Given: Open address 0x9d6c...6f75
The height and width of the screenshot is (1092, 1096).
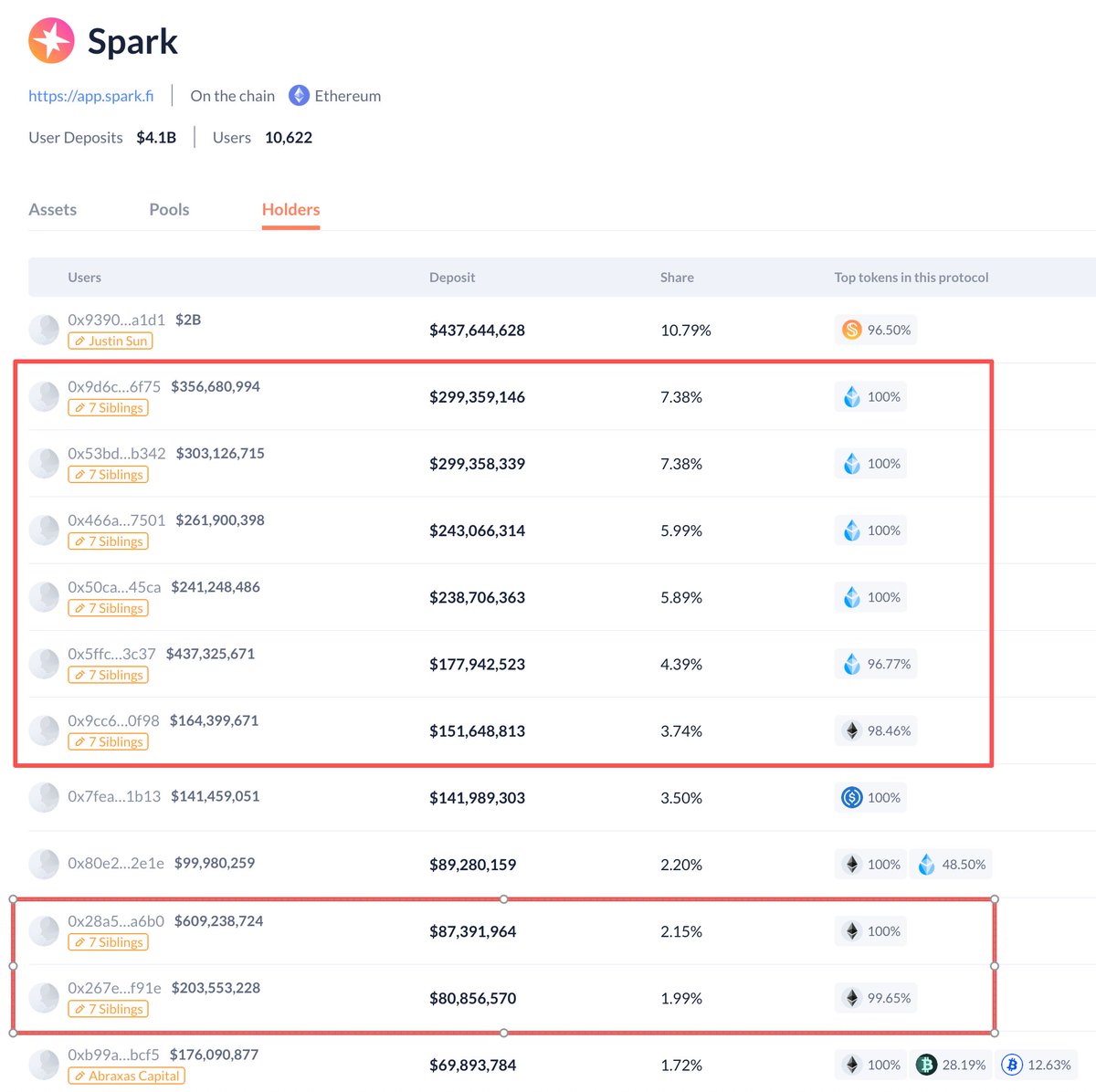Looking at the screenshot, I should pyautogui.click(x=114, y=386).
